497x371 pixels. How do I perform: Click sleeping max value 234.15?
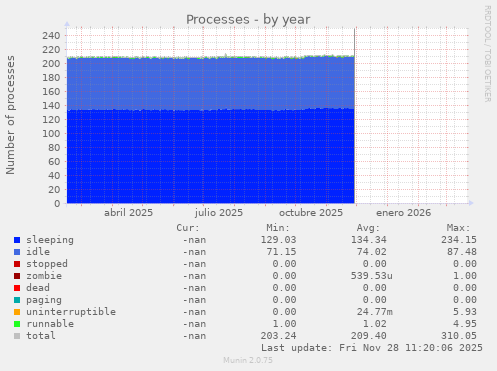click(x=459, y=240)
